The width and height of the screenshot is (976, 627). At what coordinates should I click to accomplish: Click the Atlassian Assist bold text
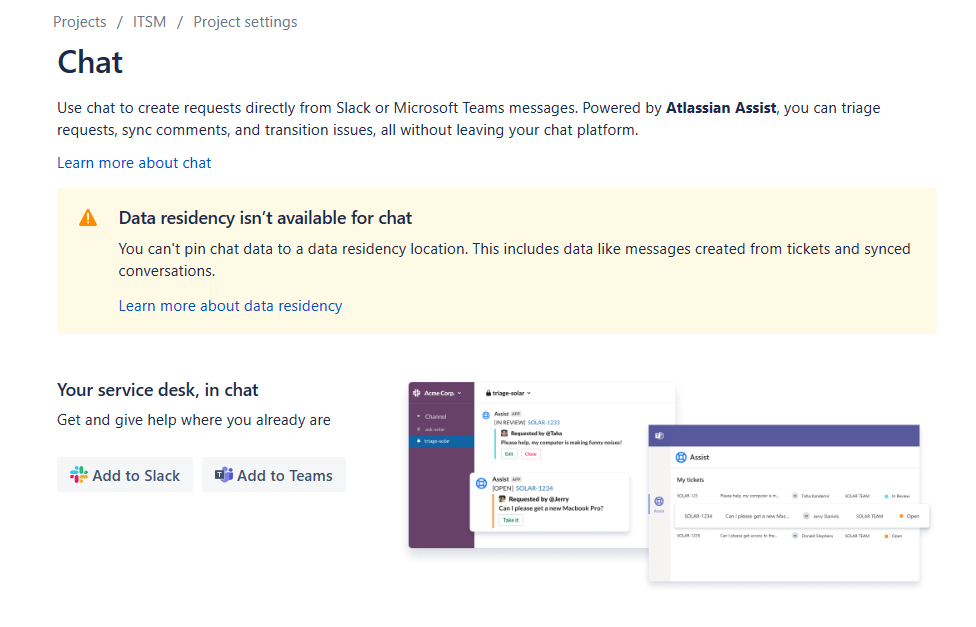click(x=721, y=108)
